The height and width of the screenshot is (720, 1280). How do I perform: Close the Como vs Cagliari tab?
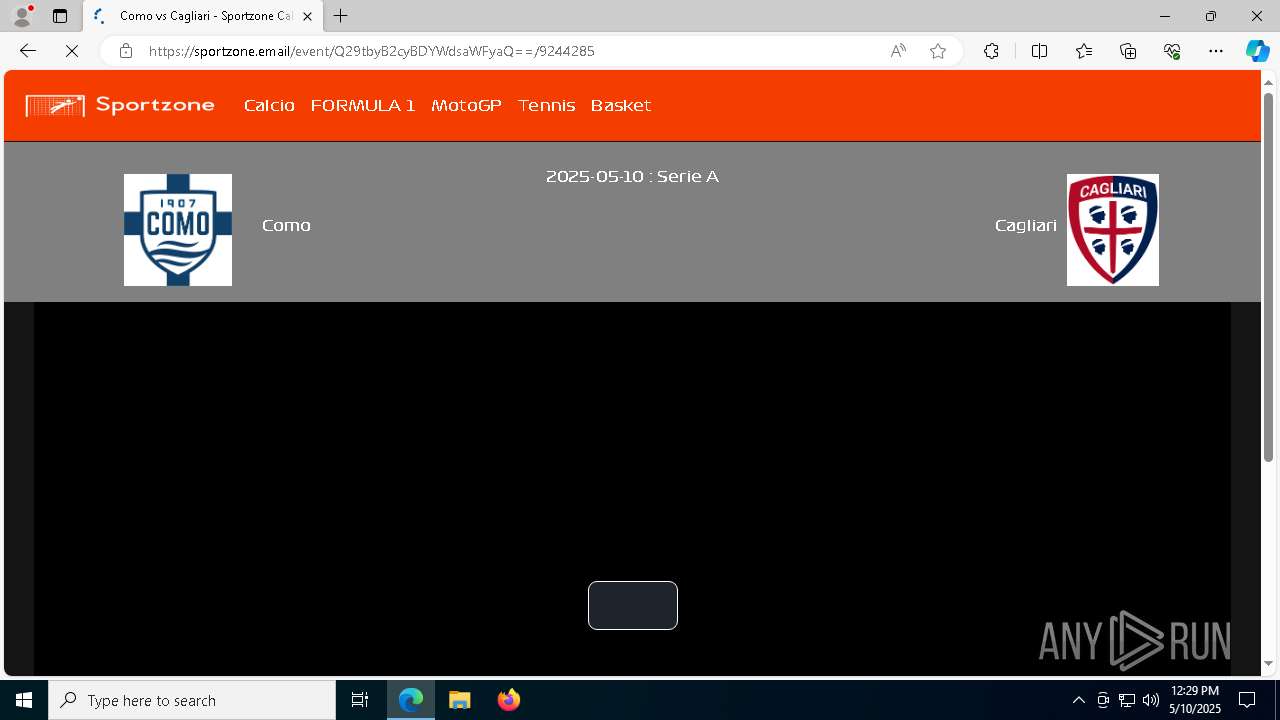tap(307, 16)
